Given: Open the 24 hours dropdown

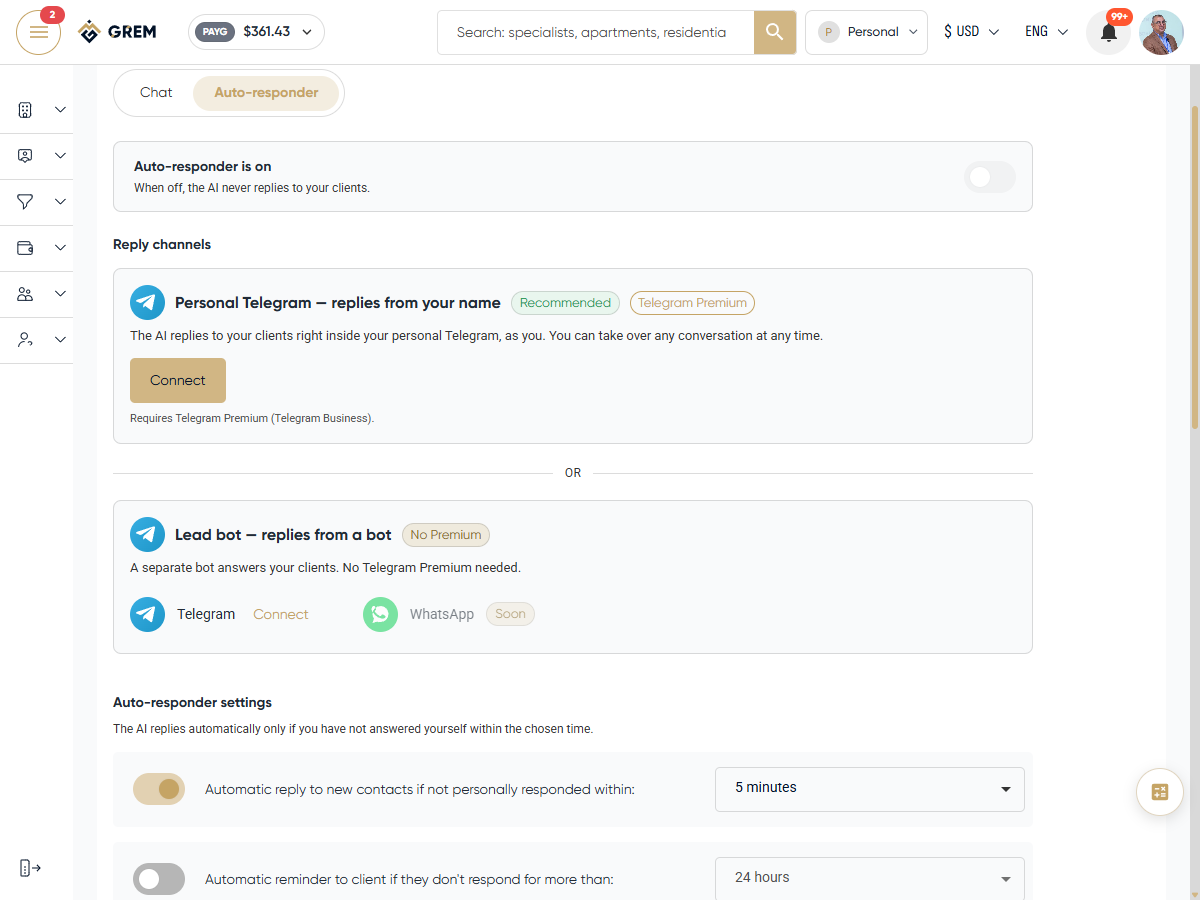Looking at the screenshot, I should pyautogui.click(x=870, y=878).
